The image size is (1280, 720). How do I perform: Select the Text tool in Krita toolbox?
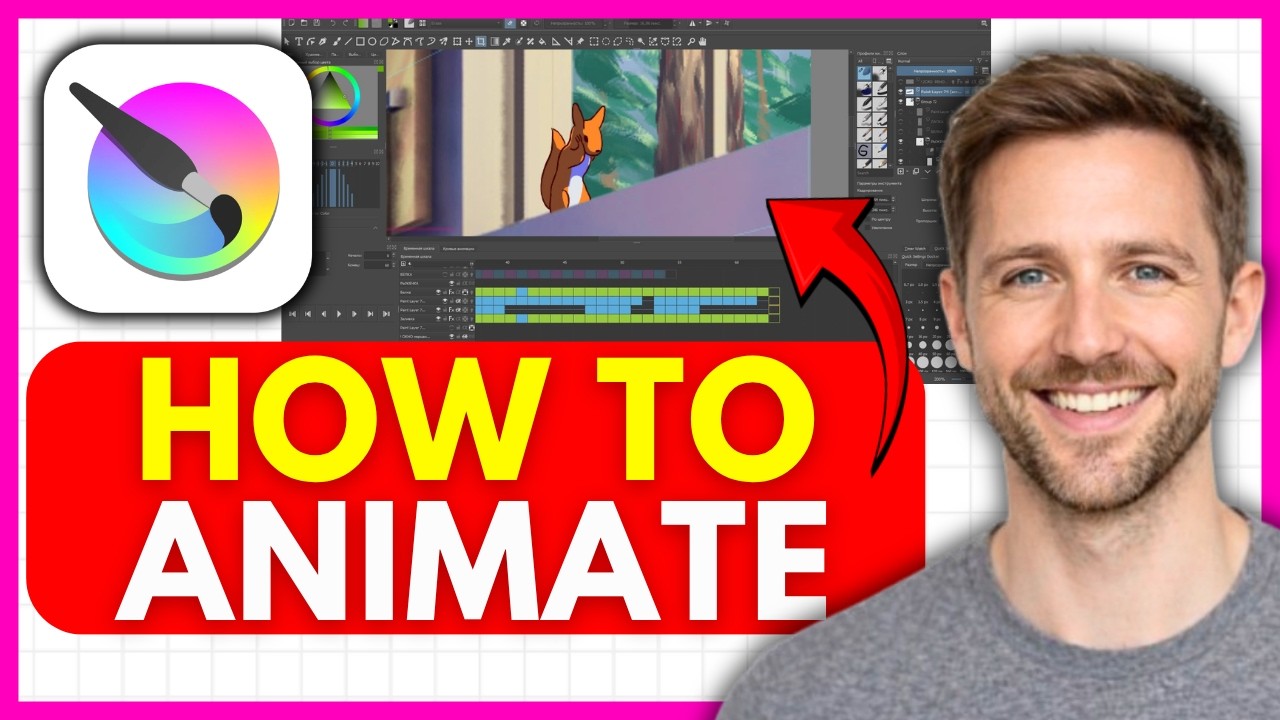tap(299, 42)
